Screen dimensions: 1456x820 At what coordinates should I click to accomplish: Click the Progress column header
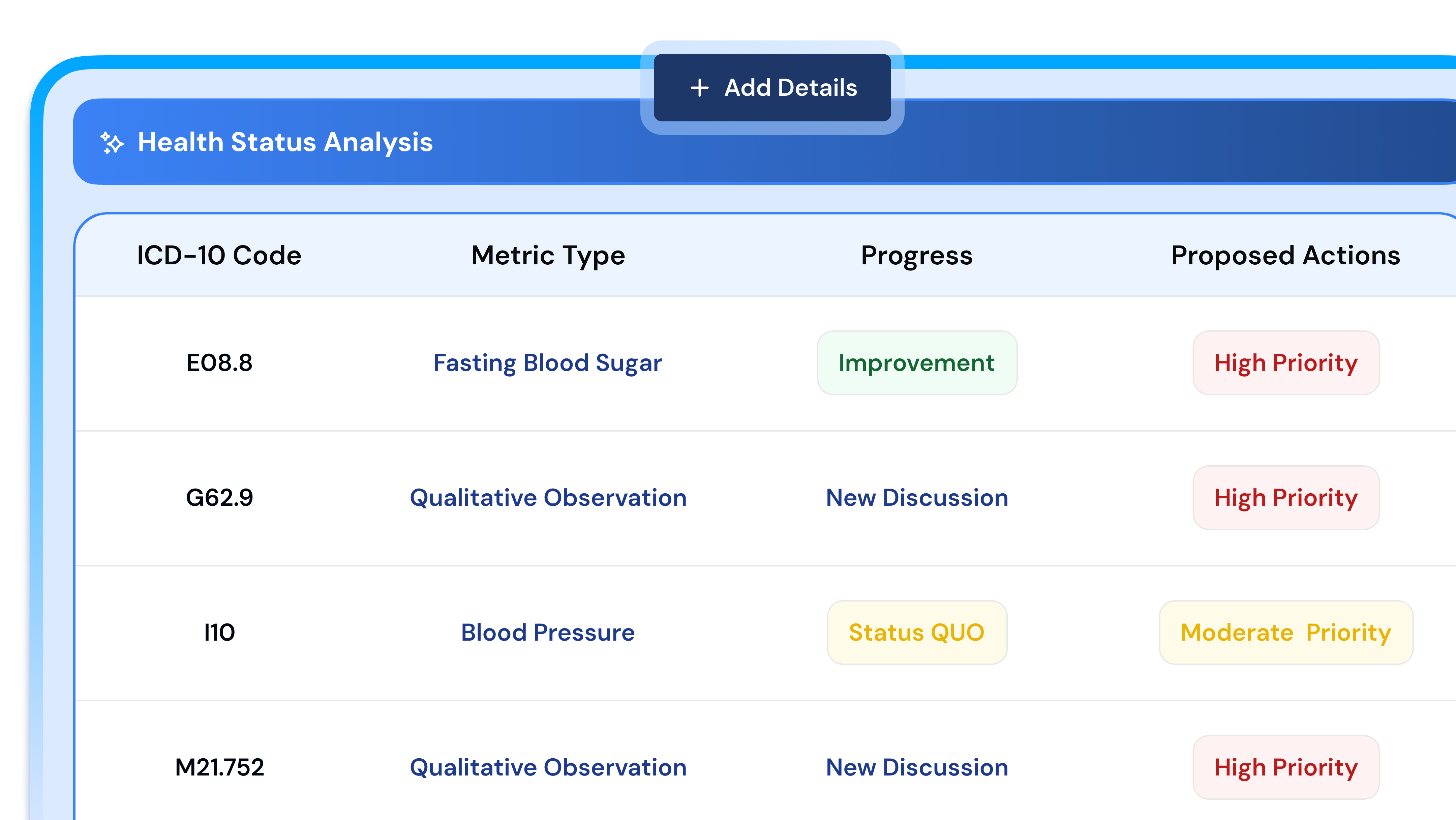point(916,255)
